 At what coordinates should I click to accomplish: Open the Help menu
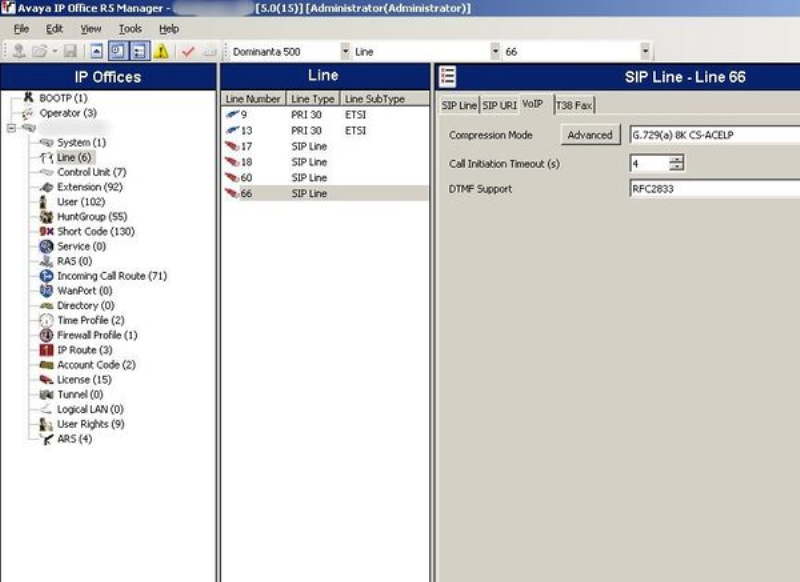point(169,29)
